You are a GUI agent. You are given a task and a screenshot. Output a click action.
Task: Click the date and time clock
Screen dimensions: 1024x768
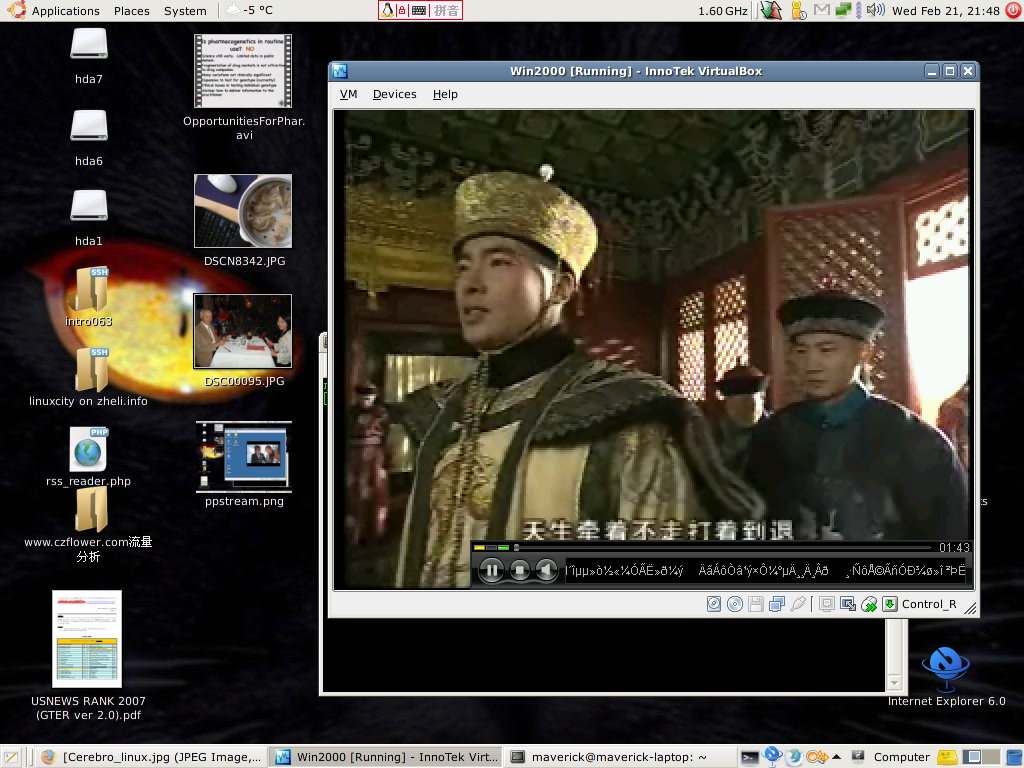(x=946, y=10)
